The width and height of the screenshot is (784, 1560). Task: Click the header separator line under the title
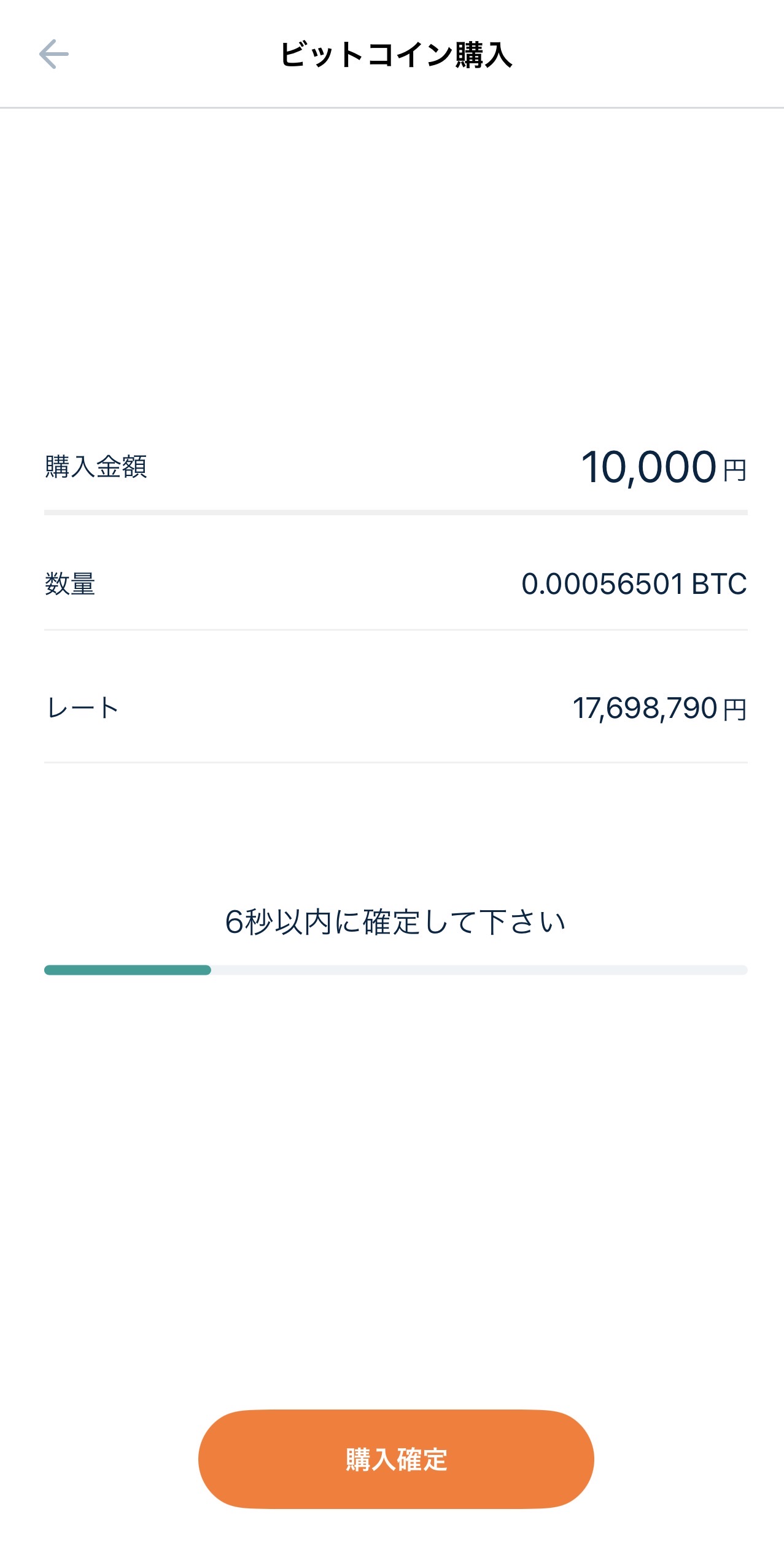[x=392, y=107]
